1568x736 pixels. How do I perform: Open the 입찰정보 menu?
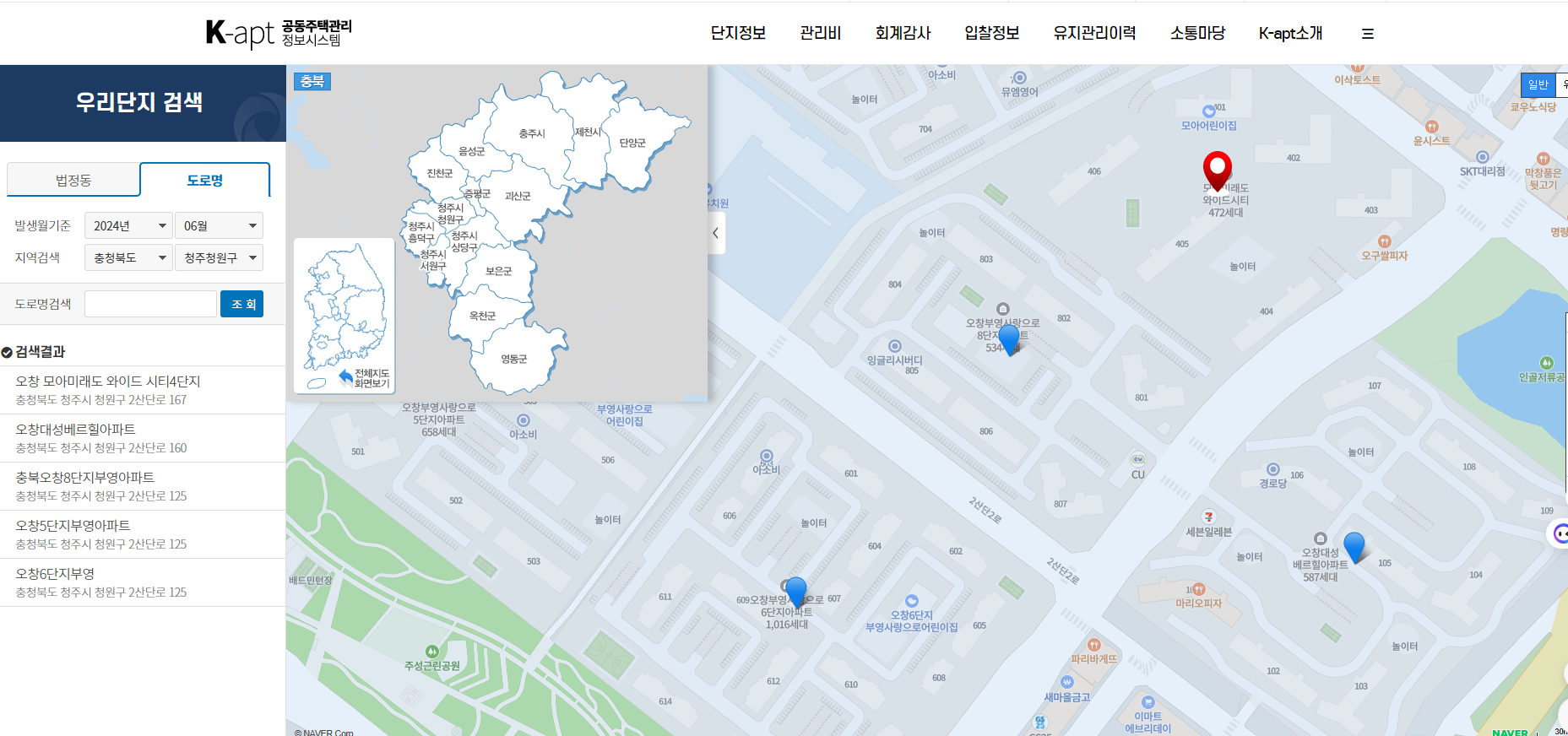point(992,33)
